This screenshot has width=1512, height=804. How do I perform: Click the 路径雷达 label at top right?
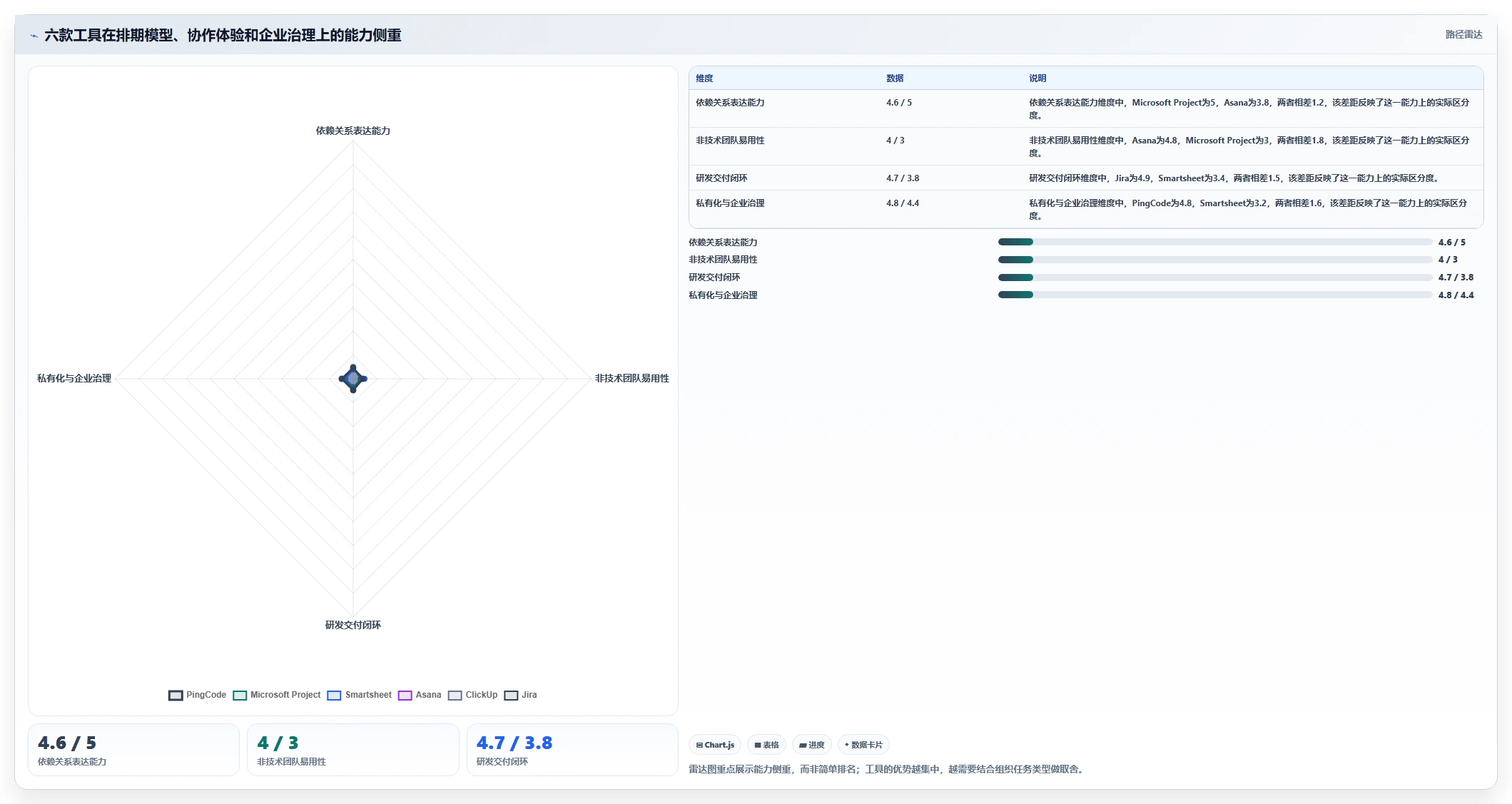pos(1463,34)
